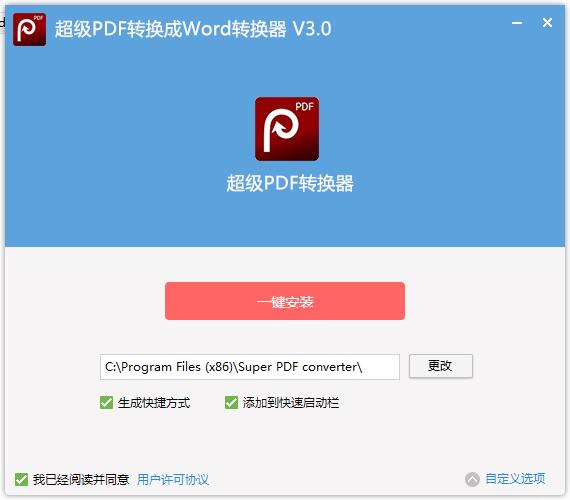Click the 超级PDF转换成Word转换器 title text

(x=170, y=29)
